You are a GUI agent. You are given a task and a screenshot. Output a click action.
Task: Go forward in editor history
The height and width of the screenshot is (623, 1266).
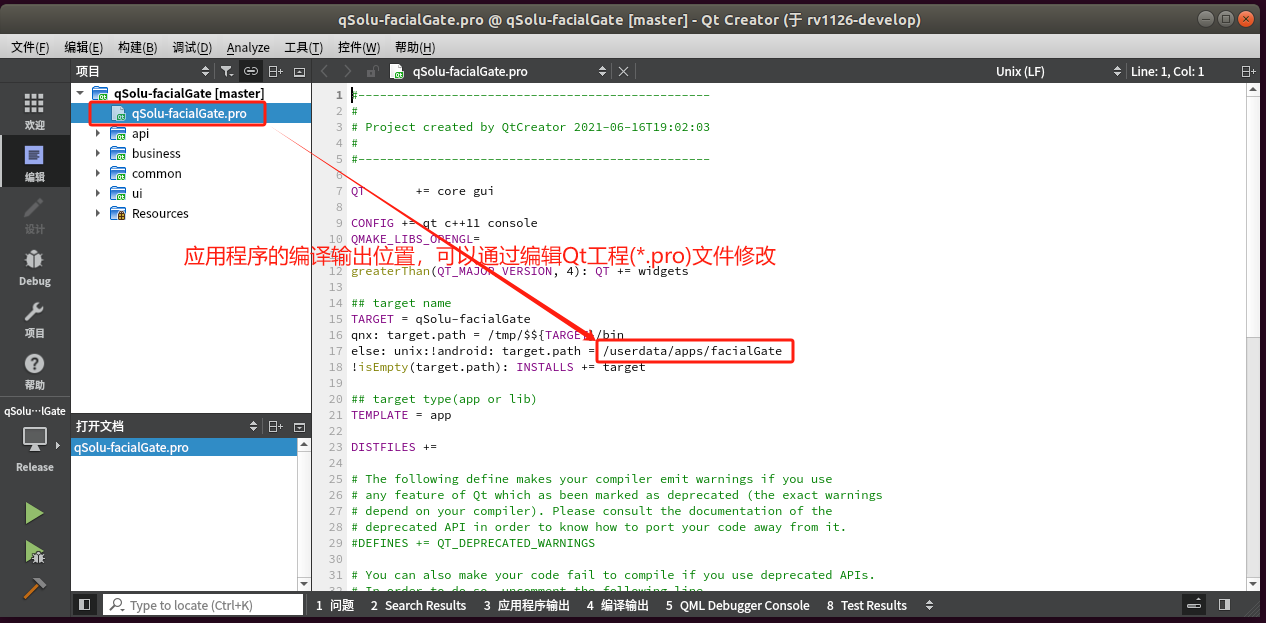pos(348,71)
